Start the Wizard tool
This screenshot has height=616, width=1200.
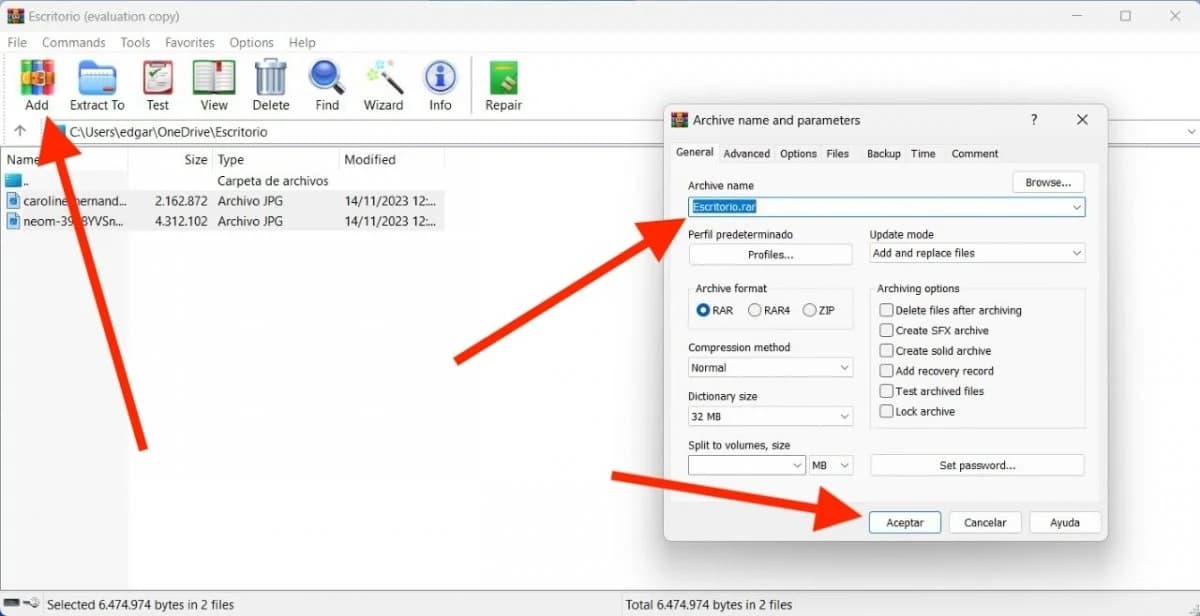[383, 85]
